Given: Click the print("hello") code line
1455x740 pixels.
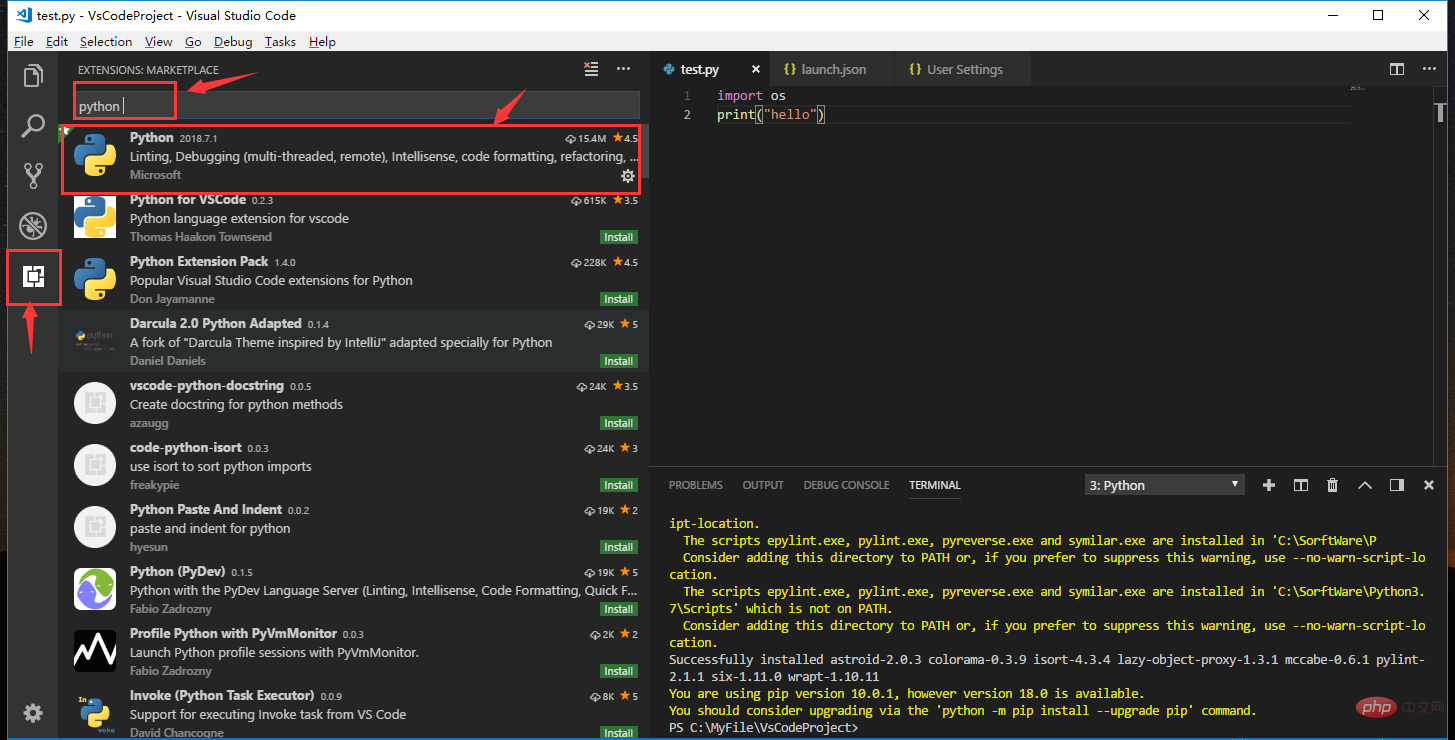Looking at the screenshot, I should pyautogui.click(x=771, y=115).
